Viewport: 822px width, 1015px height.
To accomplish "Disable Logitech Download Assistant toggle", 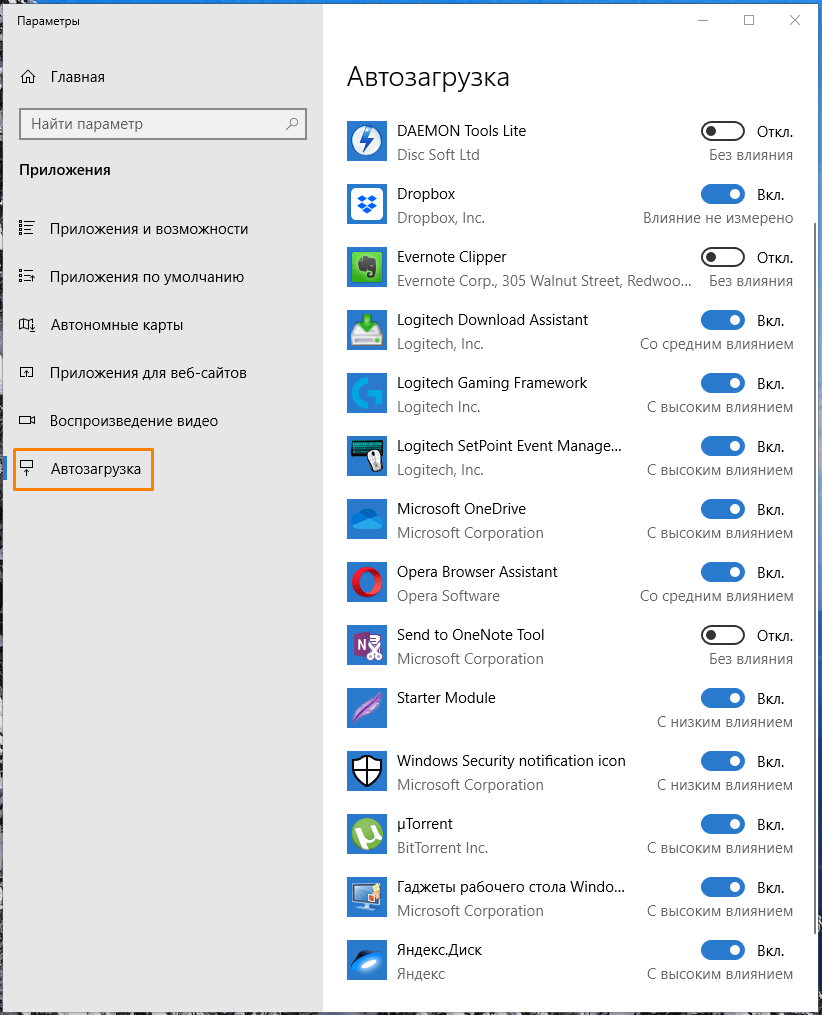I will (x=722, y=320).
